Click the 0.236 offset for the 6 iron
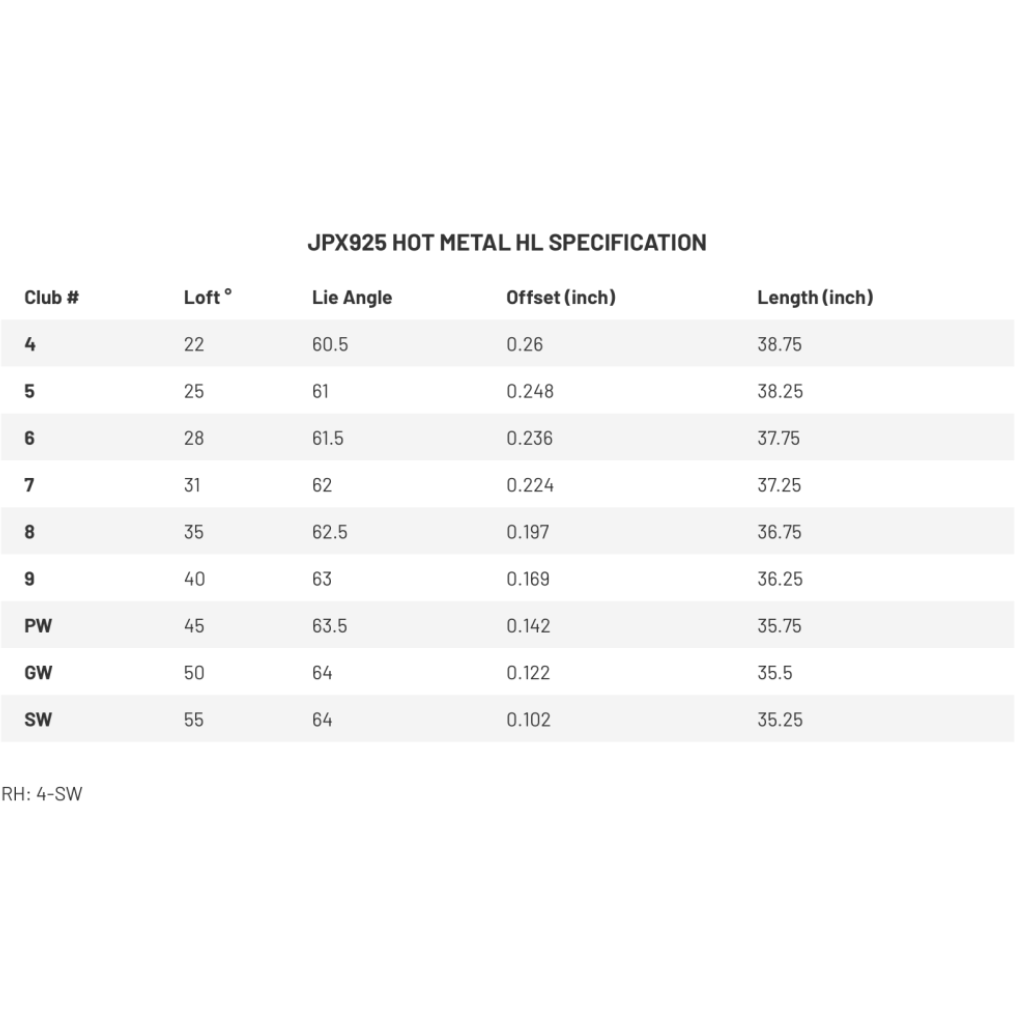 [x=529, y=438]
